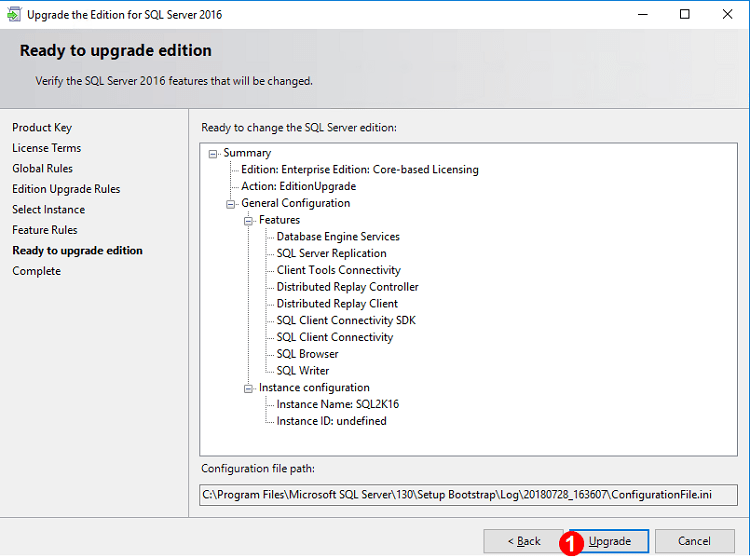Click the Upgrade button

[x=609, y=541]
